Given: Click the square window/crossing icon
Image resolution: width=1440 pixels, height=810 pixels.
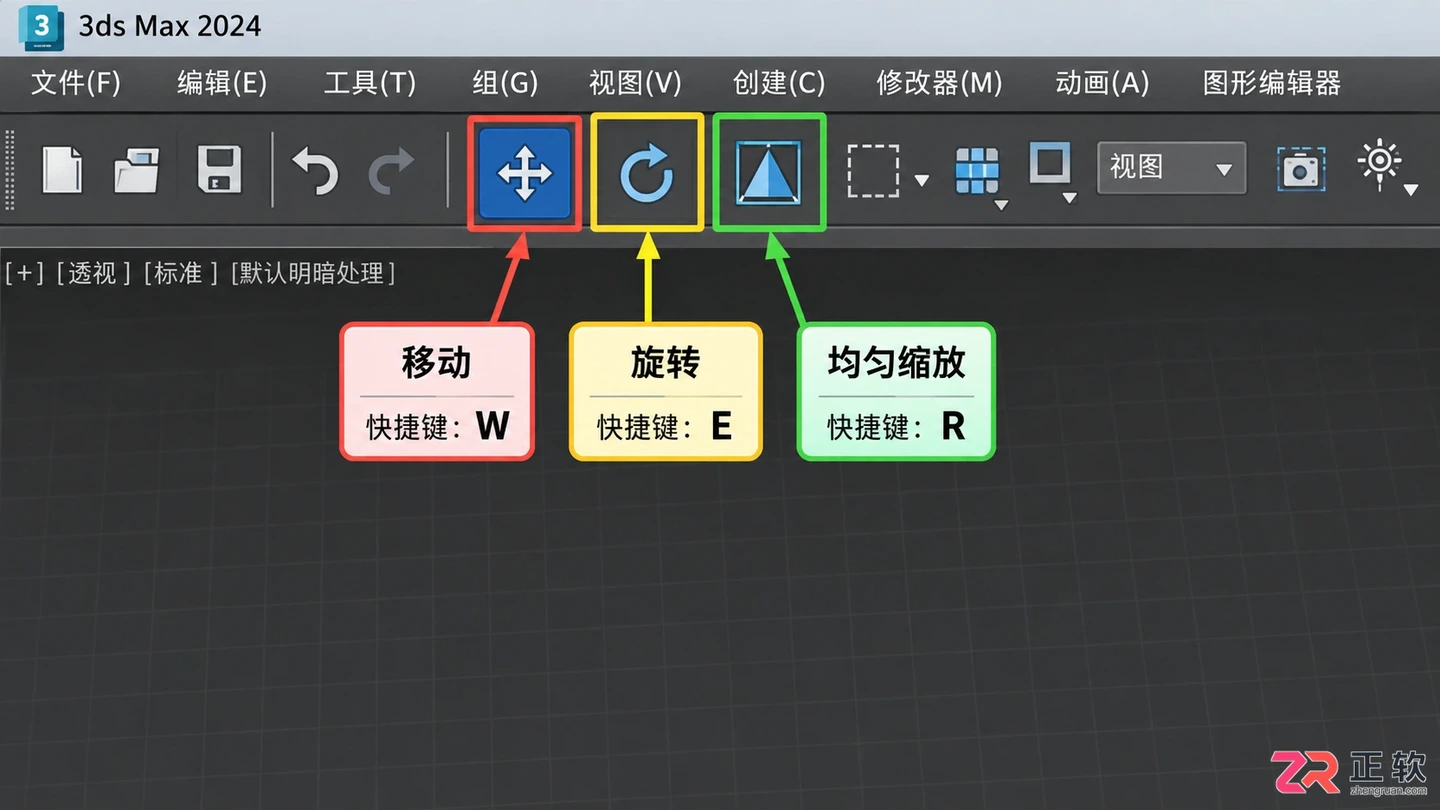Looking at the screenshot, I should click(x=1050, y=163).
